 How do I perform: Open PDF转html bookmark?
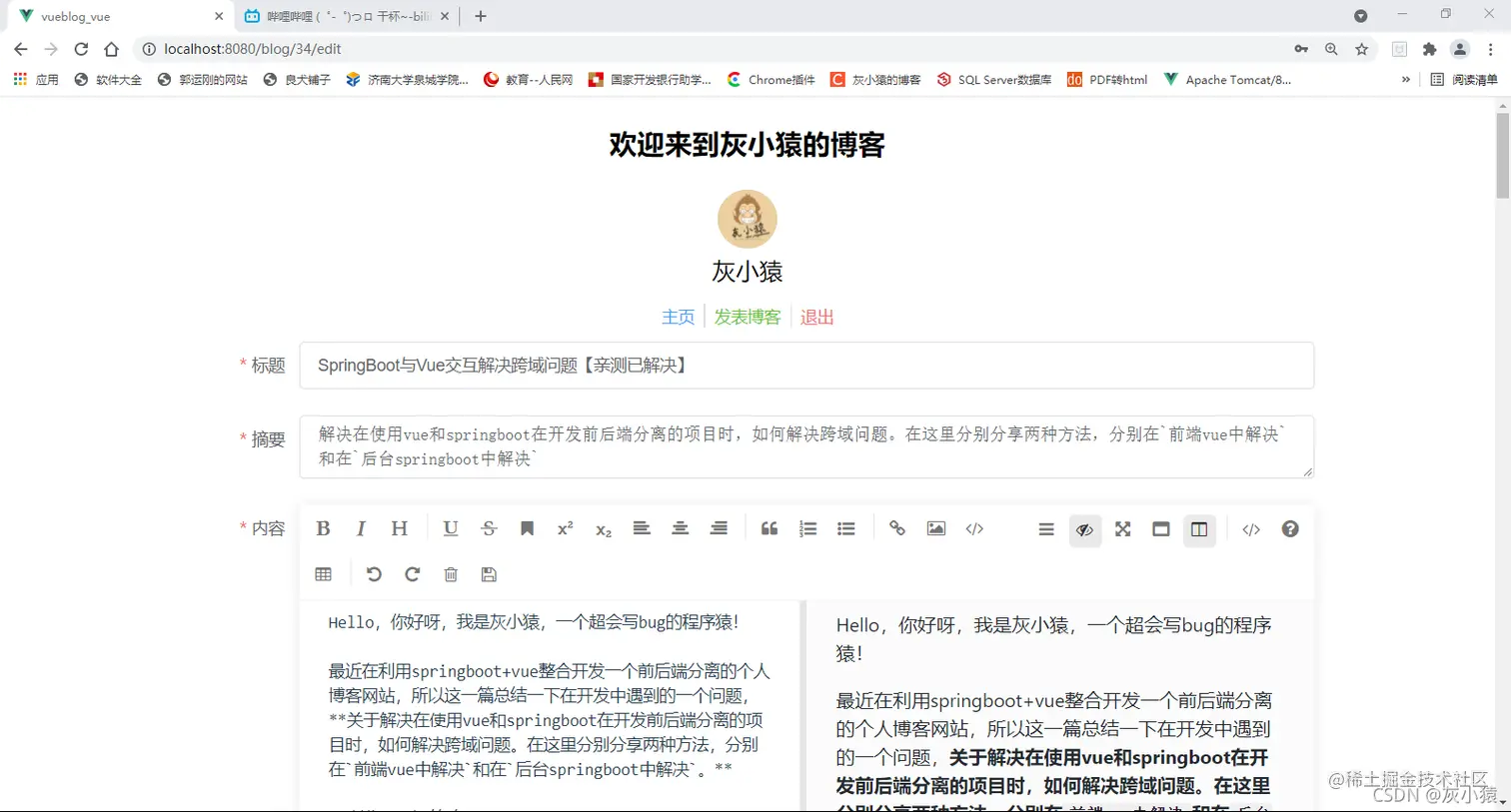pos(1107,79)
